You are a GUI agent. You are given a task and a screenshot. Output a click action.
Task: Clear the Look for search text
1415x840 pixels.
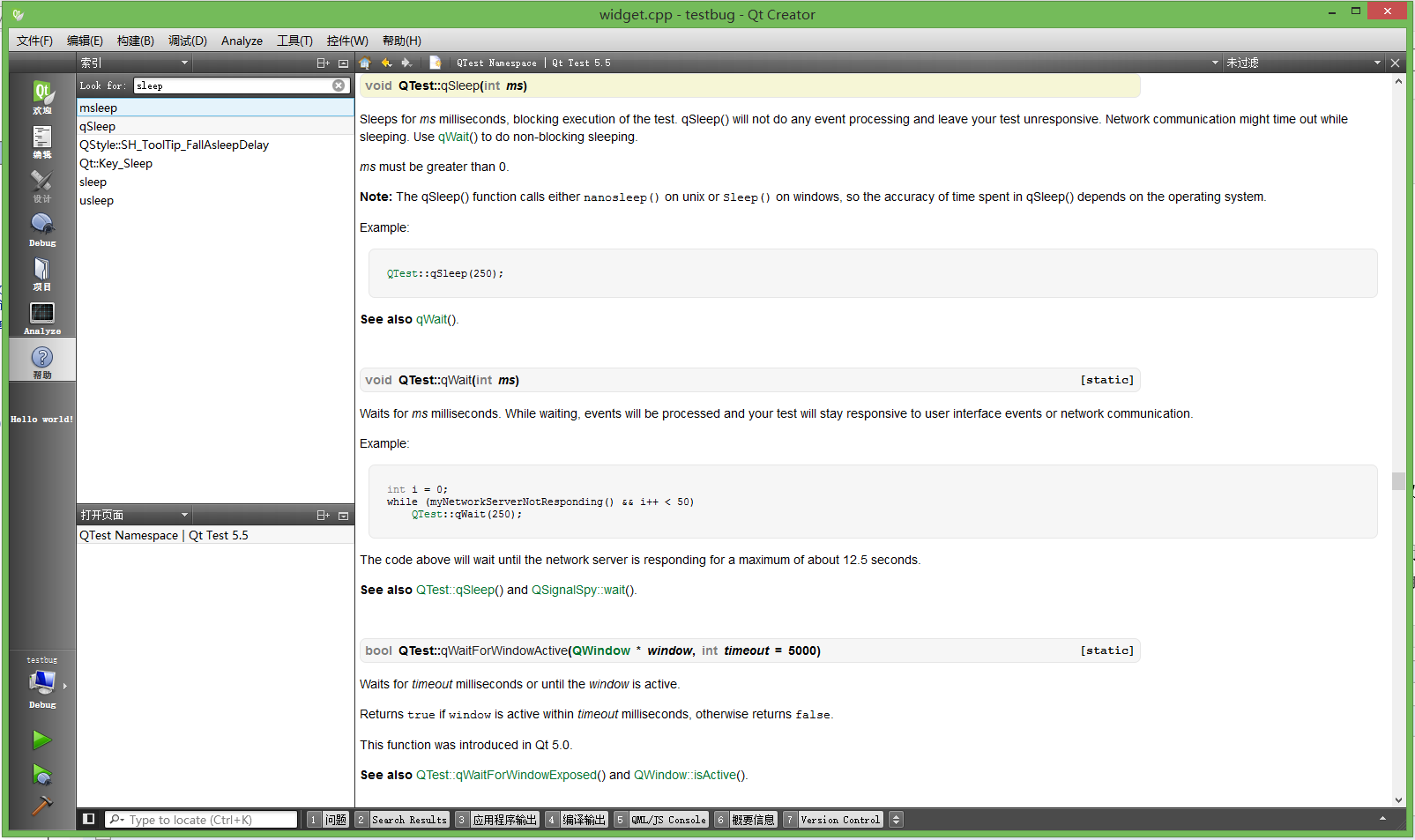pos(339,85)
